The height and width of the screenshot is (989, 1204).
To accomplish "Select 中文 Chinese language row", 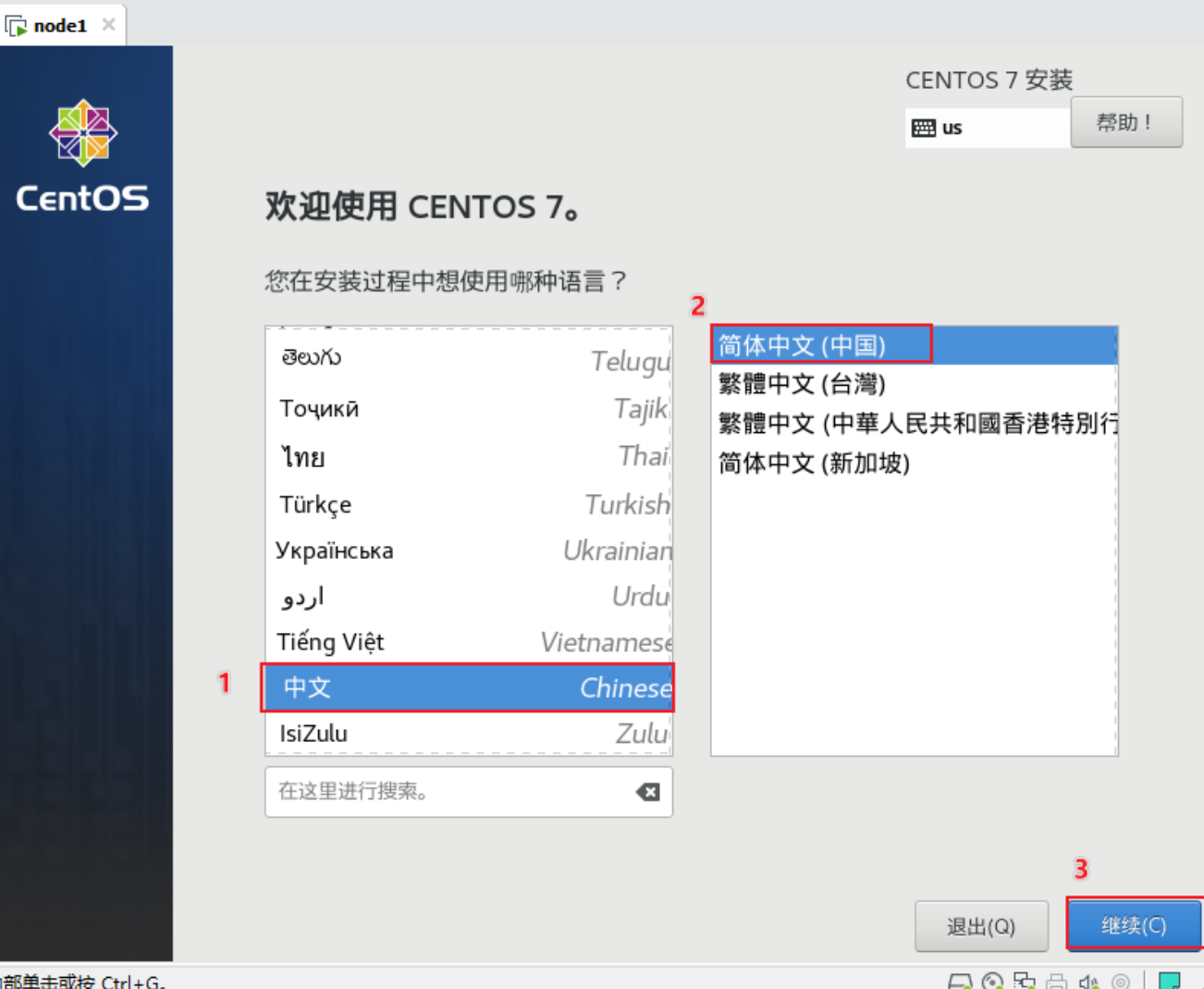I will coord(469,687).
